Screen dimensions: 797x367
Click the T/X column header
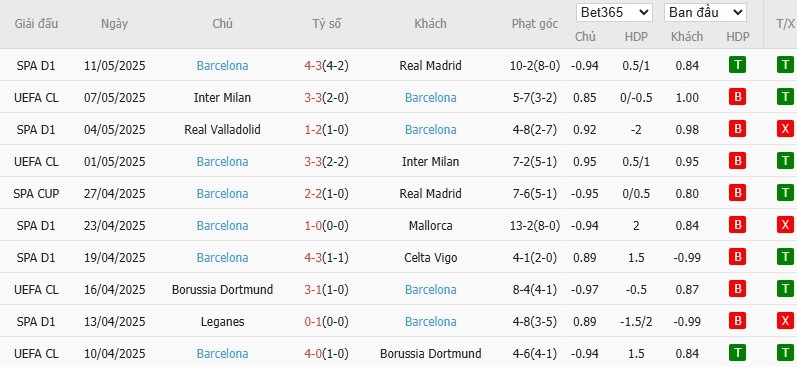[x=785, y=24]
